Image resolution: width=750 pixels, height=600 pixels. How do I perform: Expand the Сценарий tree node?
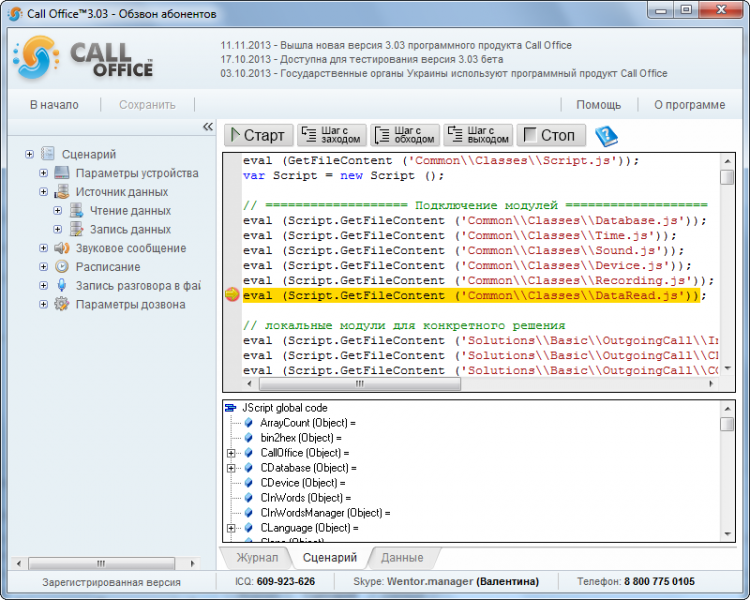pos(30,154)
